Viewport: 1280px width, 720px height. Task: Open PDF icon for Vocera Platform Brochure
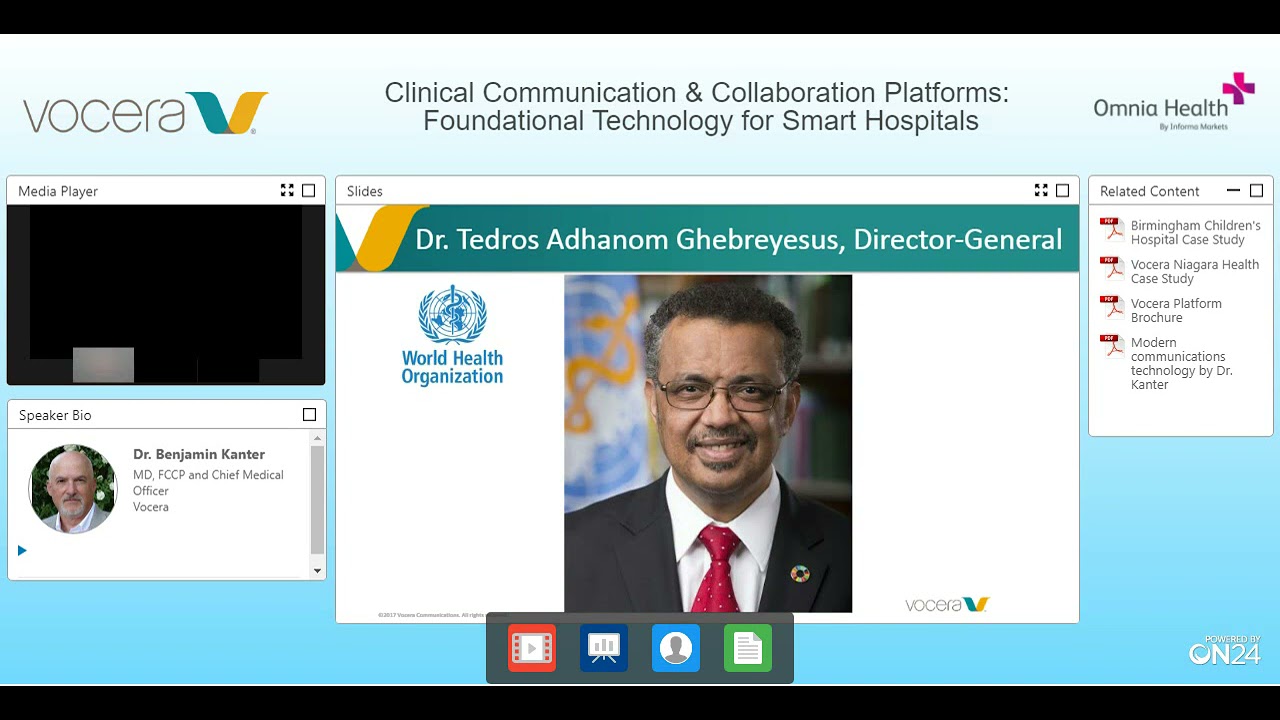(x=1112, y=308)
